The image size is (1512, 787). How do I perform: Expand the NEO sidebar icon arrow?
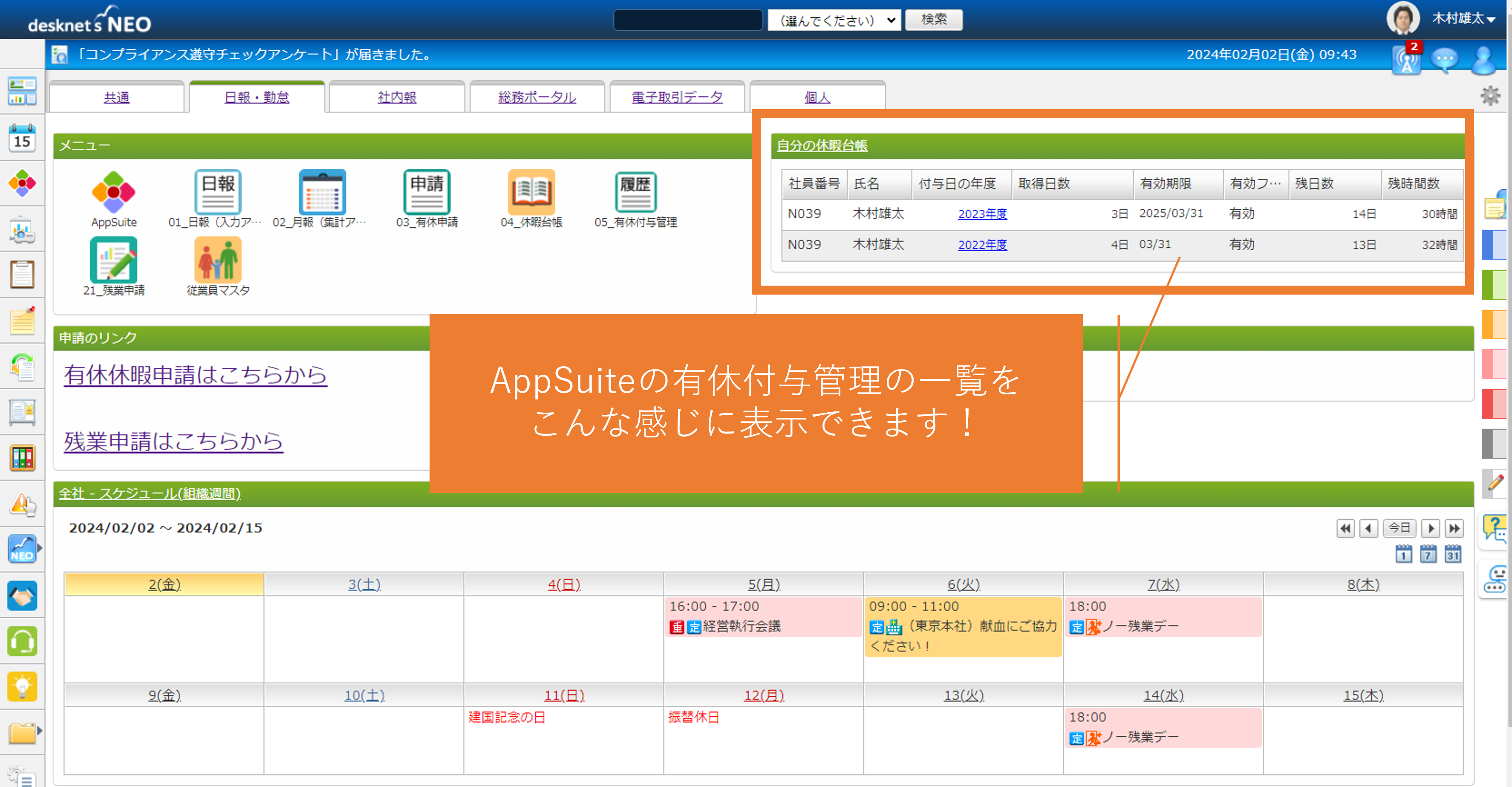[x=39, y=548]
